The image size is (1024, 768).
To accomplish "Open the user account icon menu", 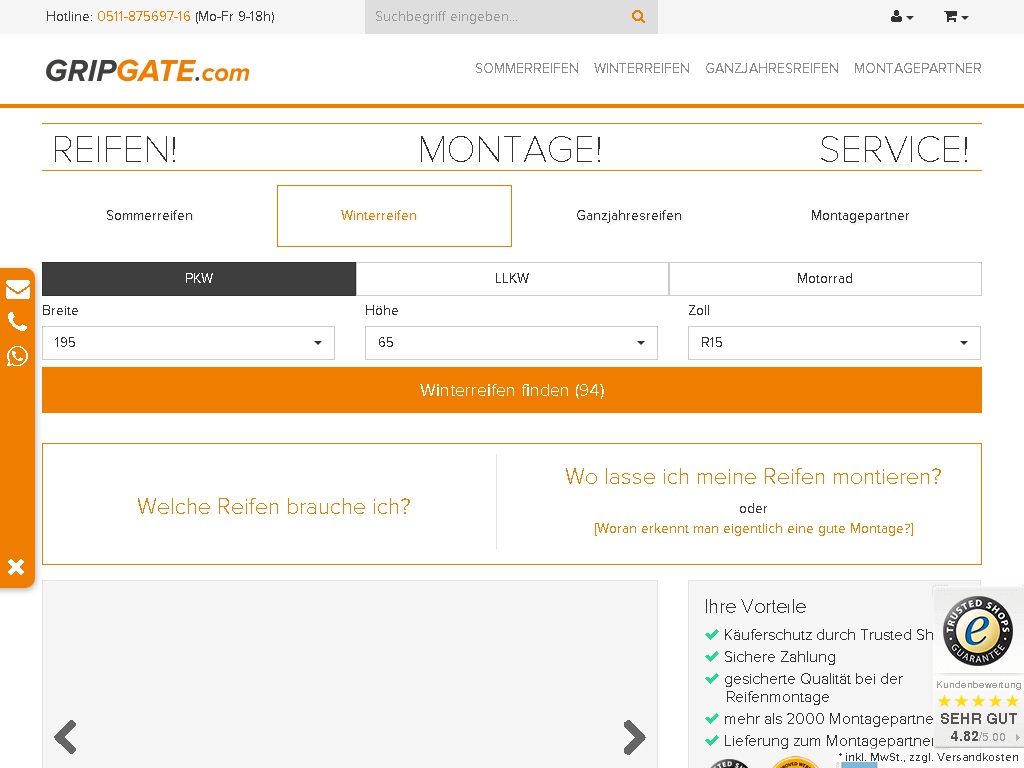I will [901, 17].
